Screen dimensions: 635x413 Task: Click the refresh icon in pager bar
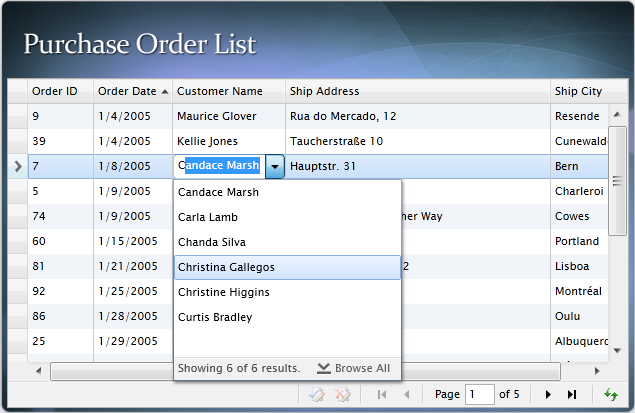(x=611, y=395)
